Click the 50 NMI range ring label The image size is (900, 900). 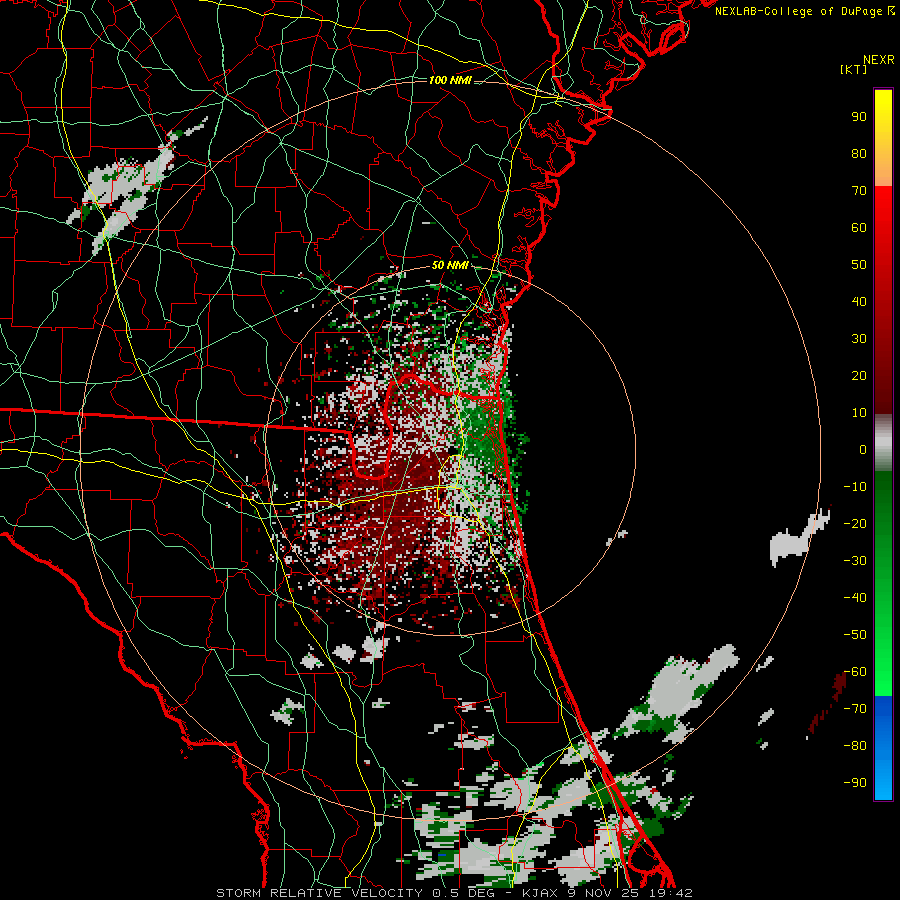coord(450,265)
